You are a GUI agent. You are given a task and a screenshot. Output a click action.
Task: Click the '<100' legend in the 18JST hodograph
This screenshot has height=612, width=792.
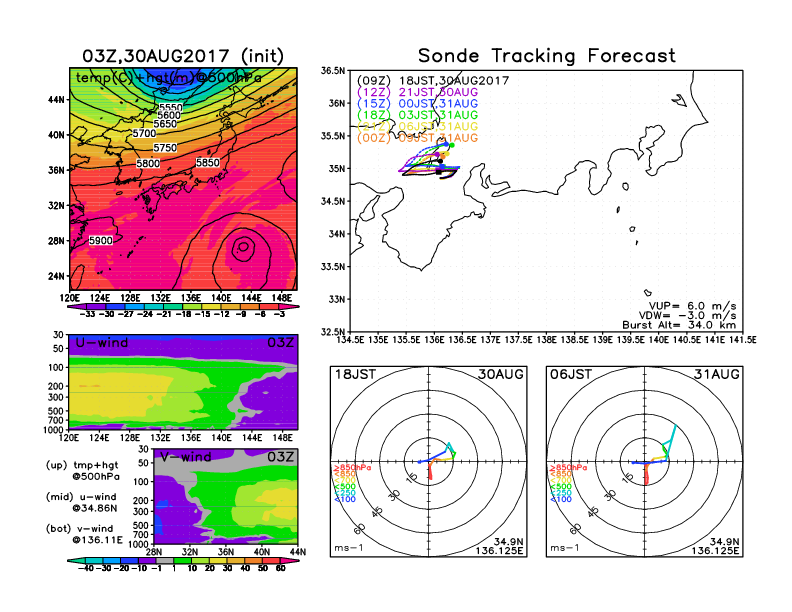tap(345, 499)
